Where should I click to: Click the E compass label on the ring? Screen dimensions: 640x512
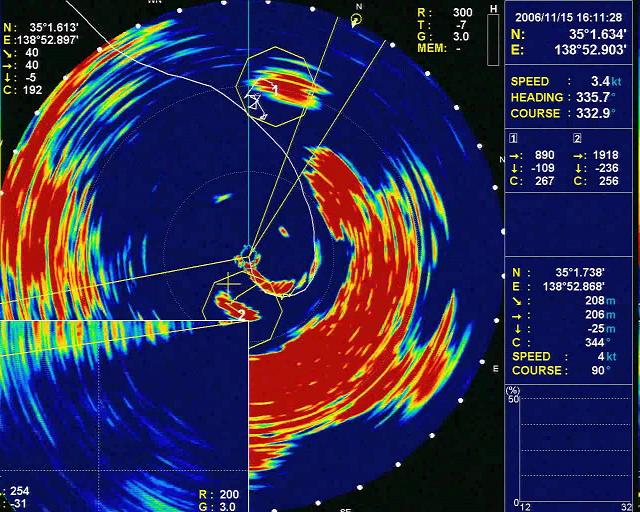(496, 369)
